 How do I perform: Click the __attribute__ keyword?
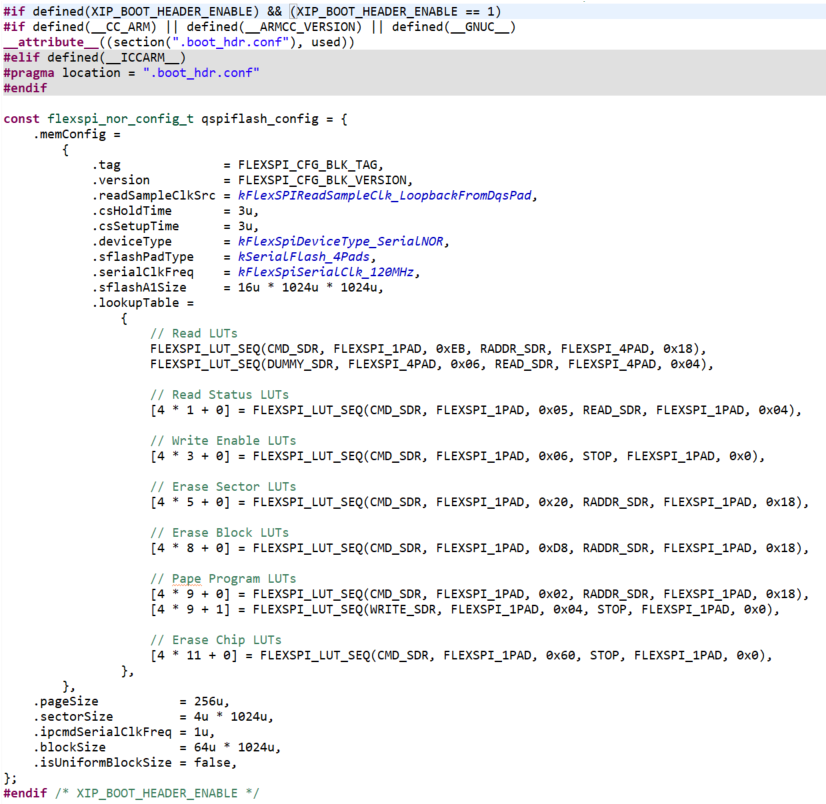(48, 42)
